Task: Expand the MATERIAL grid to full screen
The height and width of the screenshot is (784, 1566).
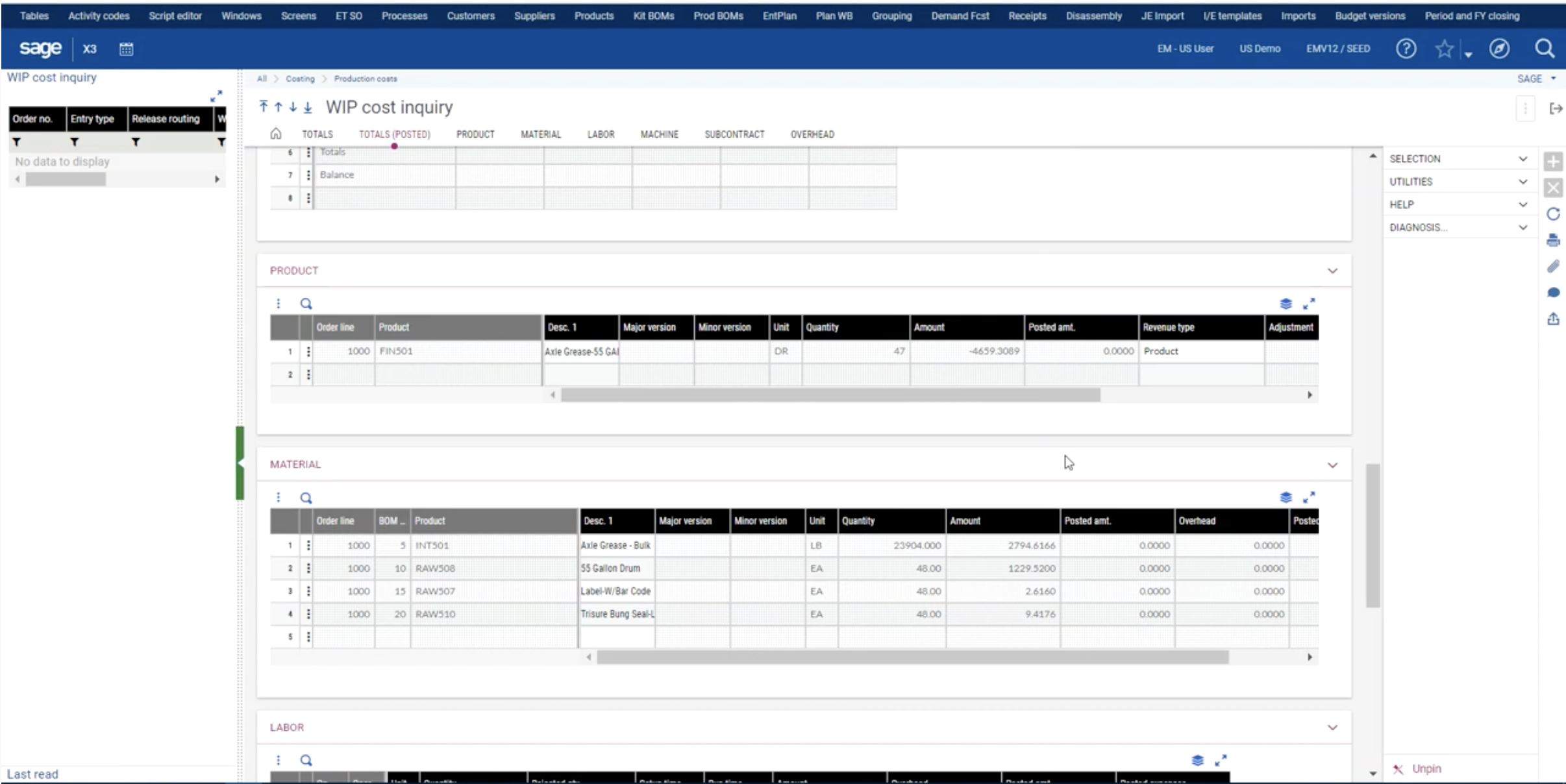Action: click(x=1310, y=497)
